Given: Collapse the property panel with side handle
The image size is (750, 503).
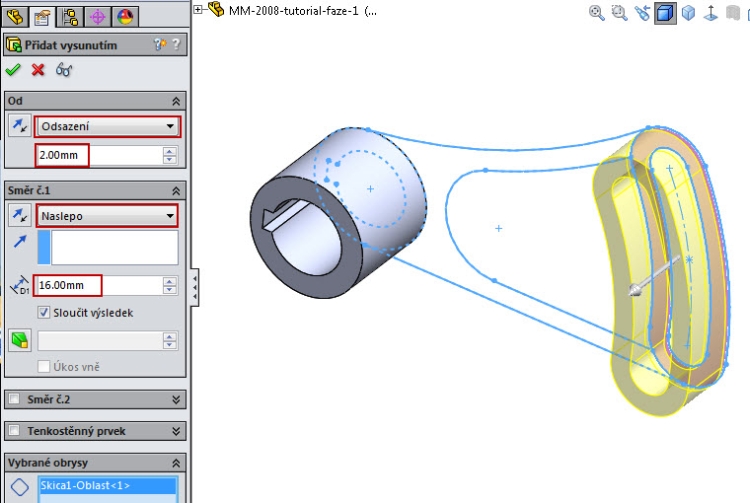Looking at the screenshot, I should point(195,287).
